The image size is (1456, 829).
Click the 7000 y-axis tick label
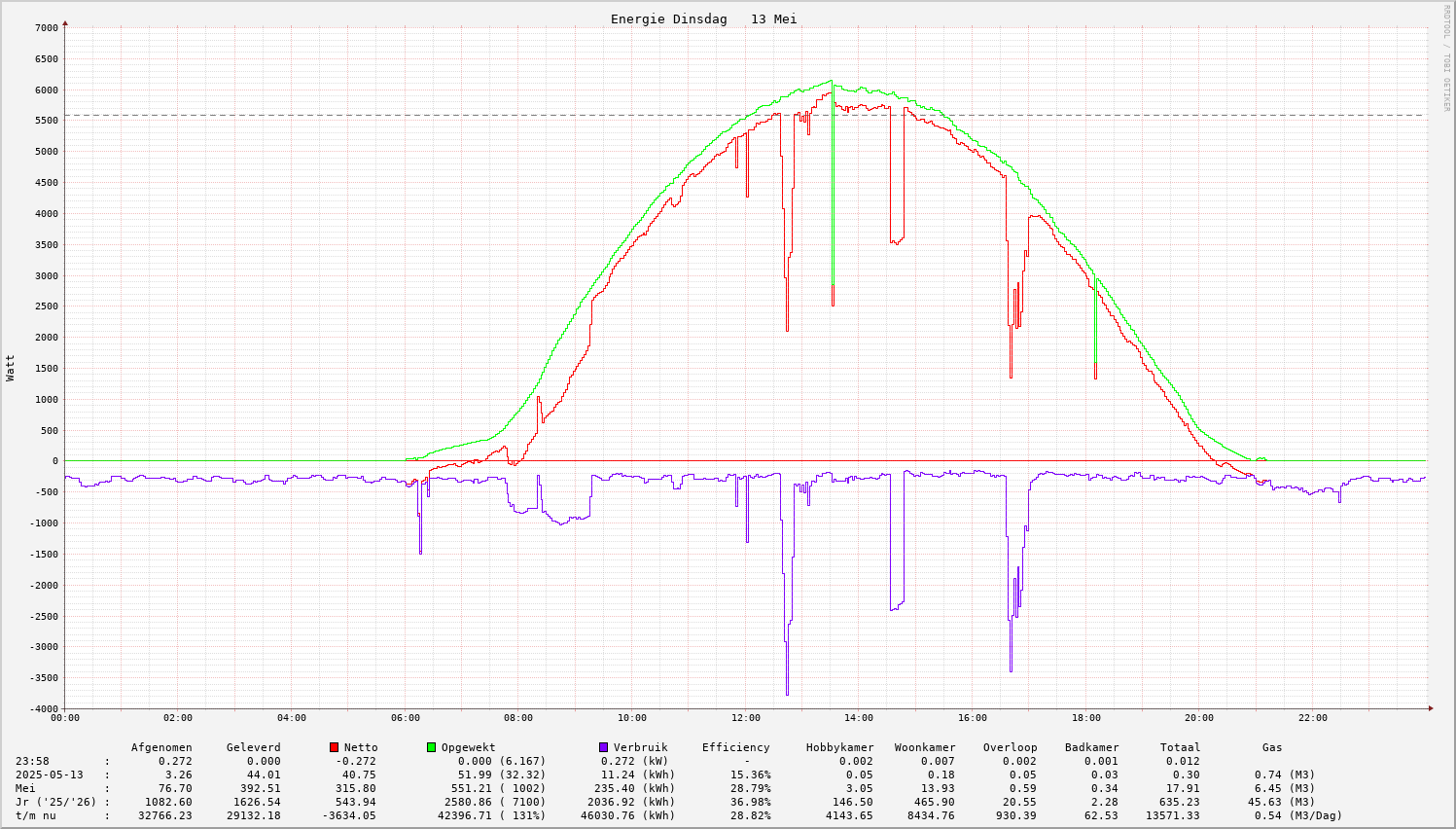(46, 27)
